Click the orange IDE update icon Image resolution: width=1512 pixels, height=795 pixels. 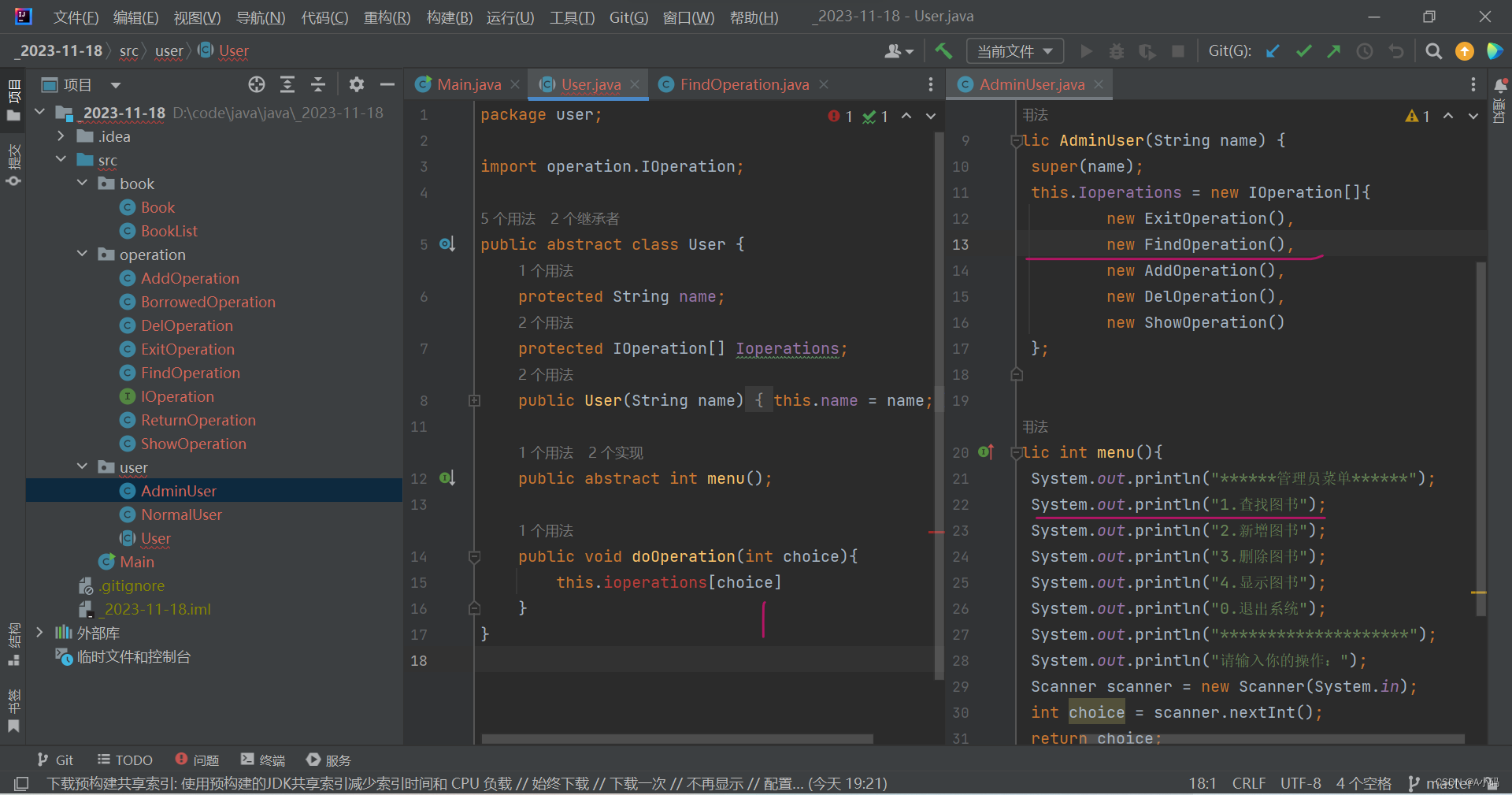tap(1465, 51)
